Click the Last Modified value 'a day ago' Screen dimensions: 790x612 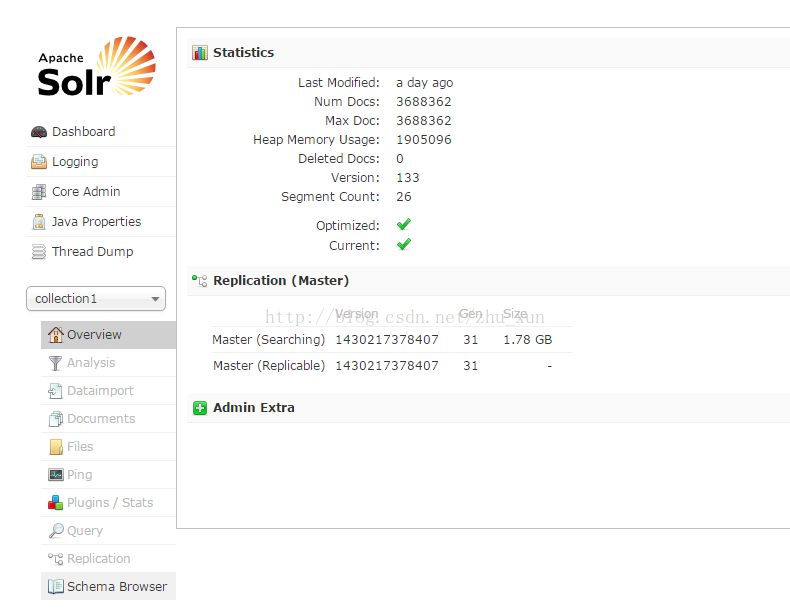(424, 83)
